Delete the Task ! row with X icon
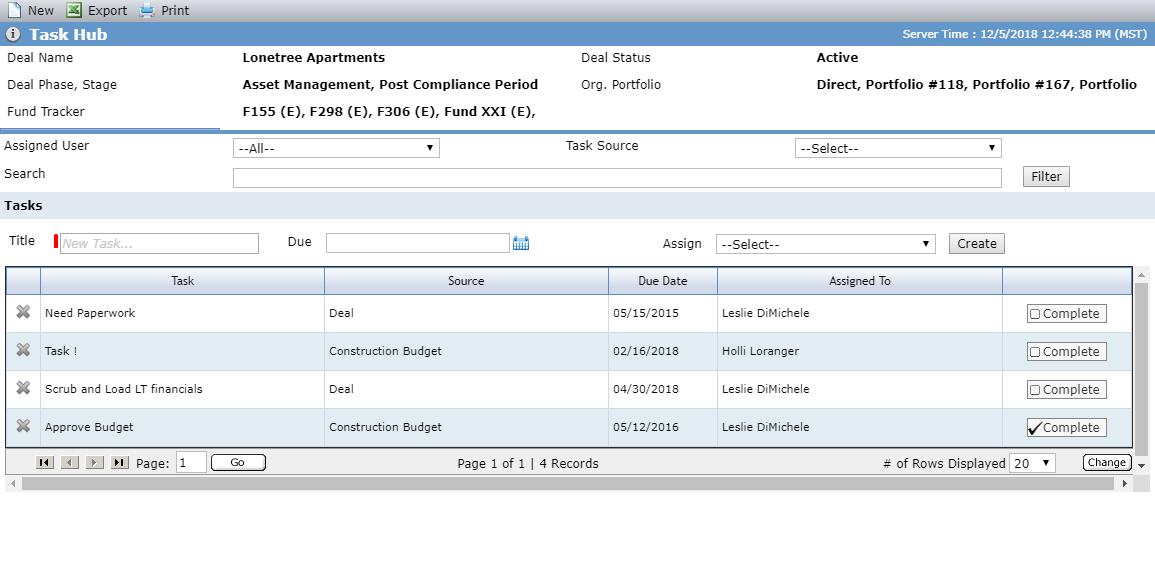Image resolution: width=1155 pixels, height=565 pixels. tap(24, 351)
